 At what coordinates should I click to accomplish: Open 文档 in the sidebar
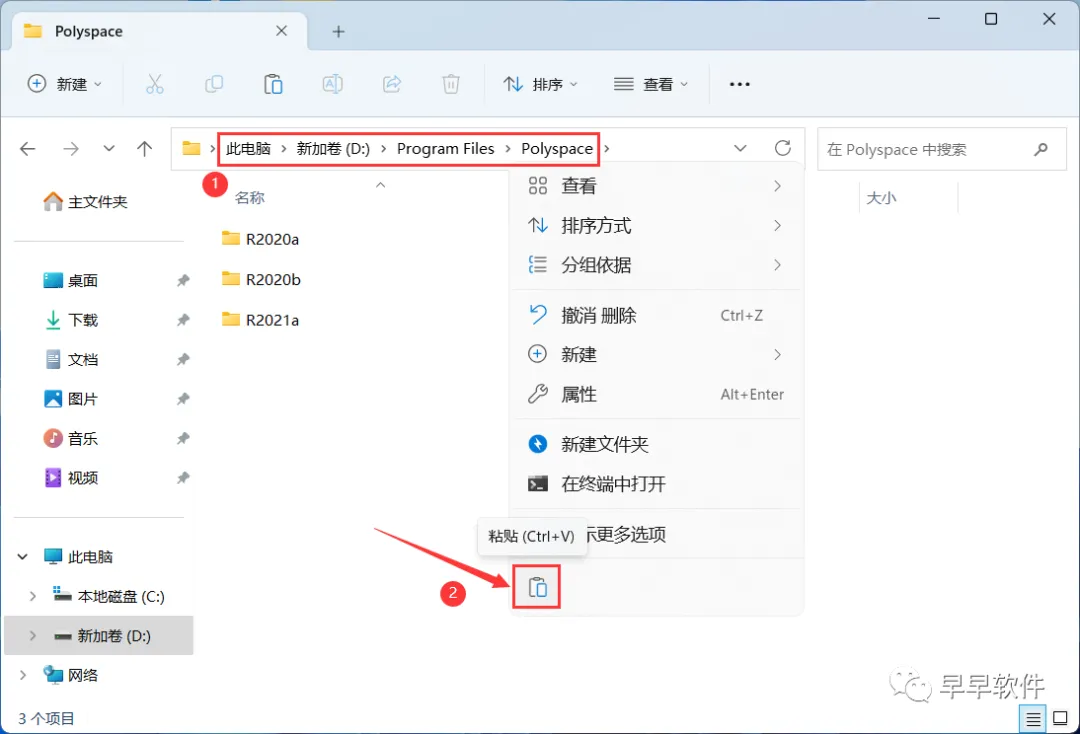pos(70,359)
